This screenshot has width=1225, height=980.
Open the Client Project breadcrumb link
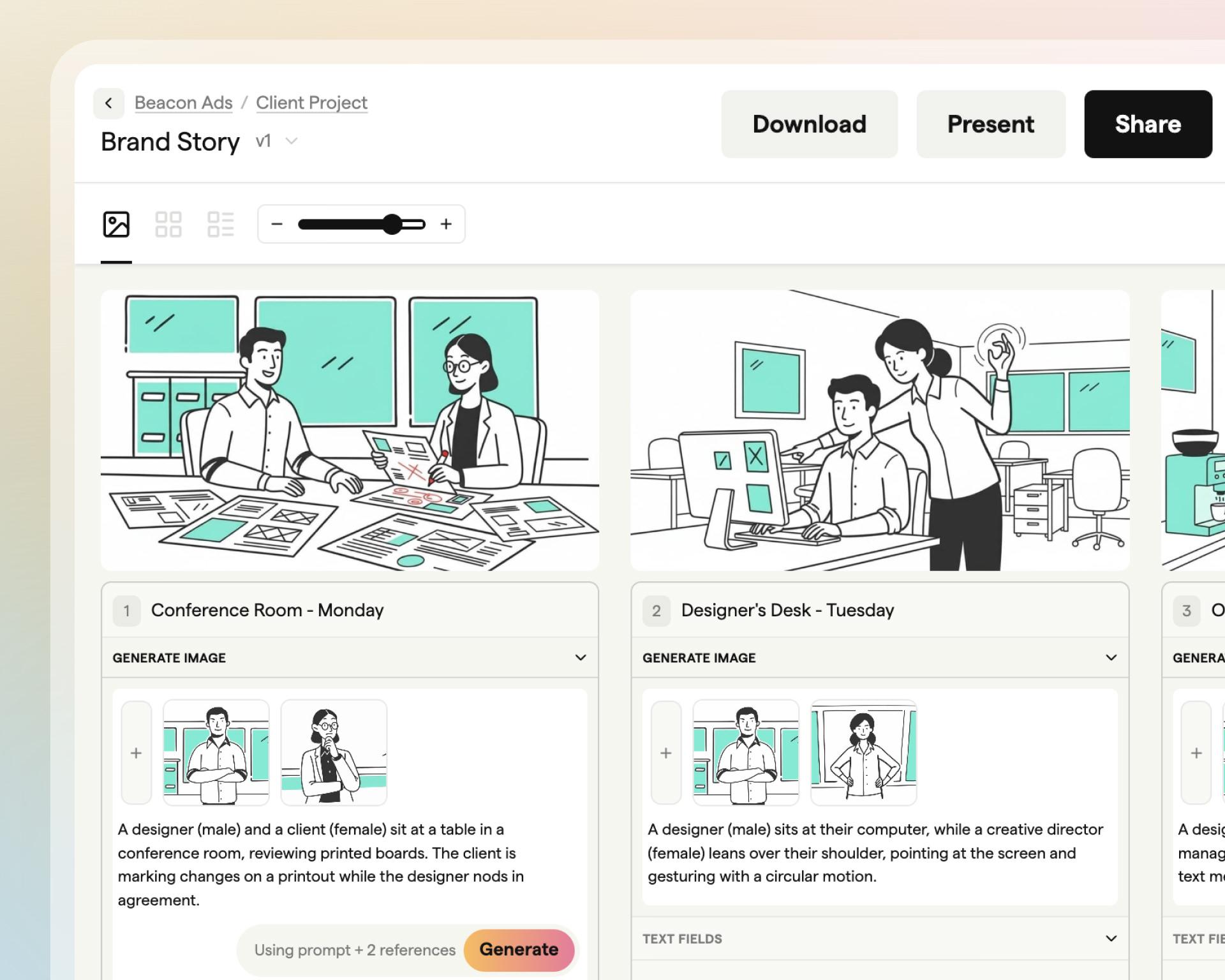tap(312, 103)
